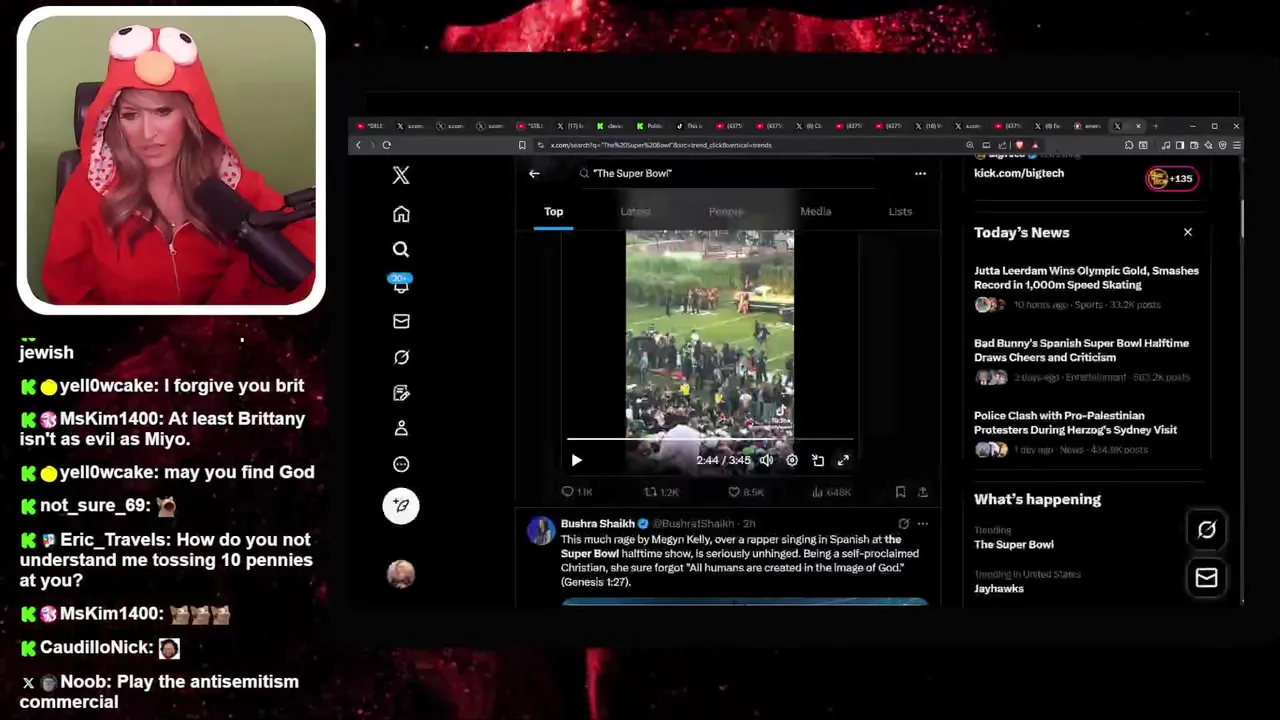Open browser extensions puzzle icon

pyautogui.click(x=1129, y=145)
